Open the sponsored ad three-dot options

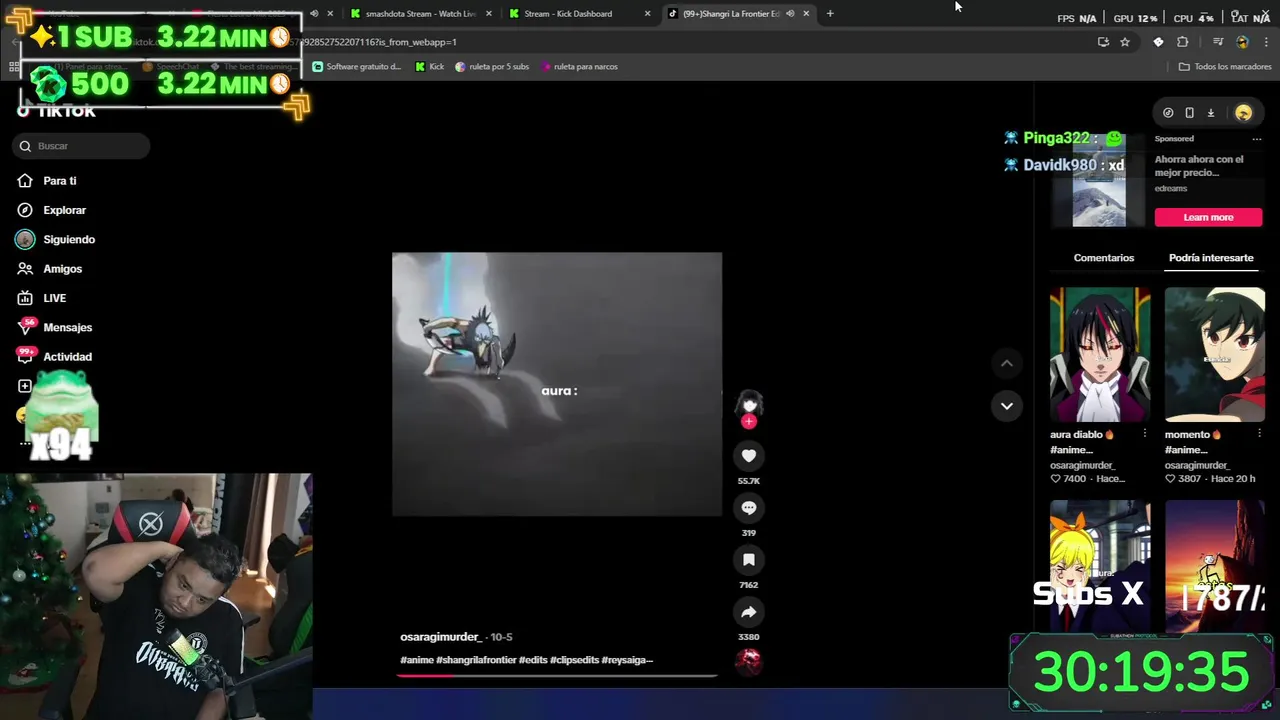1257,139
